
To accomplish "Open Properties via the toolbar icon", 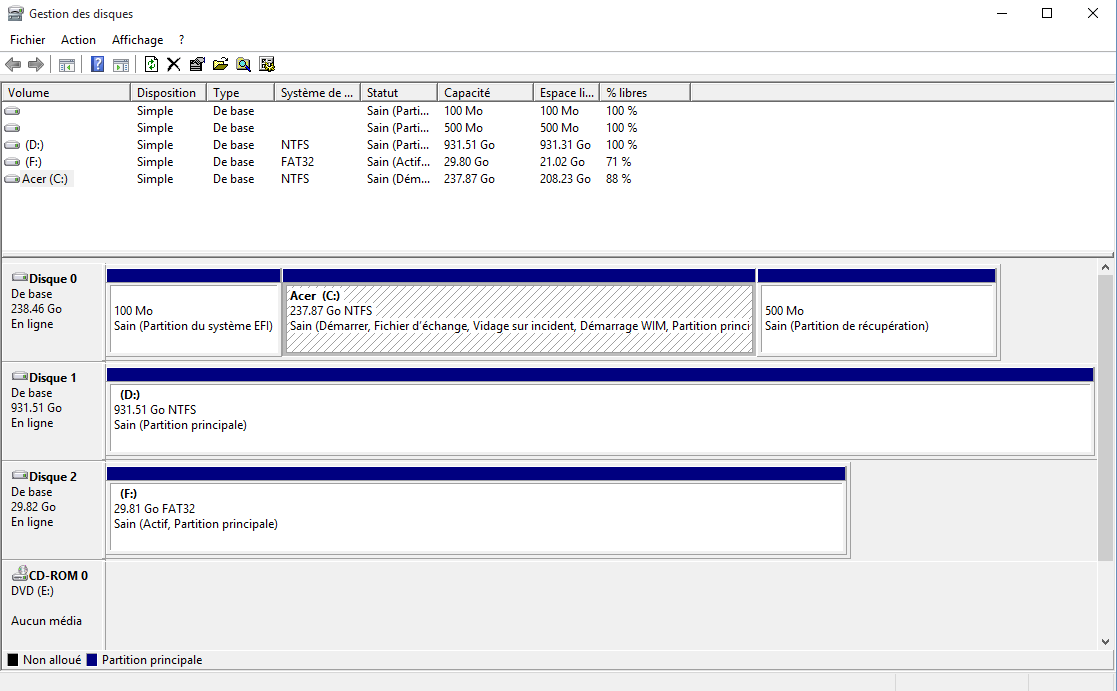I will [x=197, y=65].
